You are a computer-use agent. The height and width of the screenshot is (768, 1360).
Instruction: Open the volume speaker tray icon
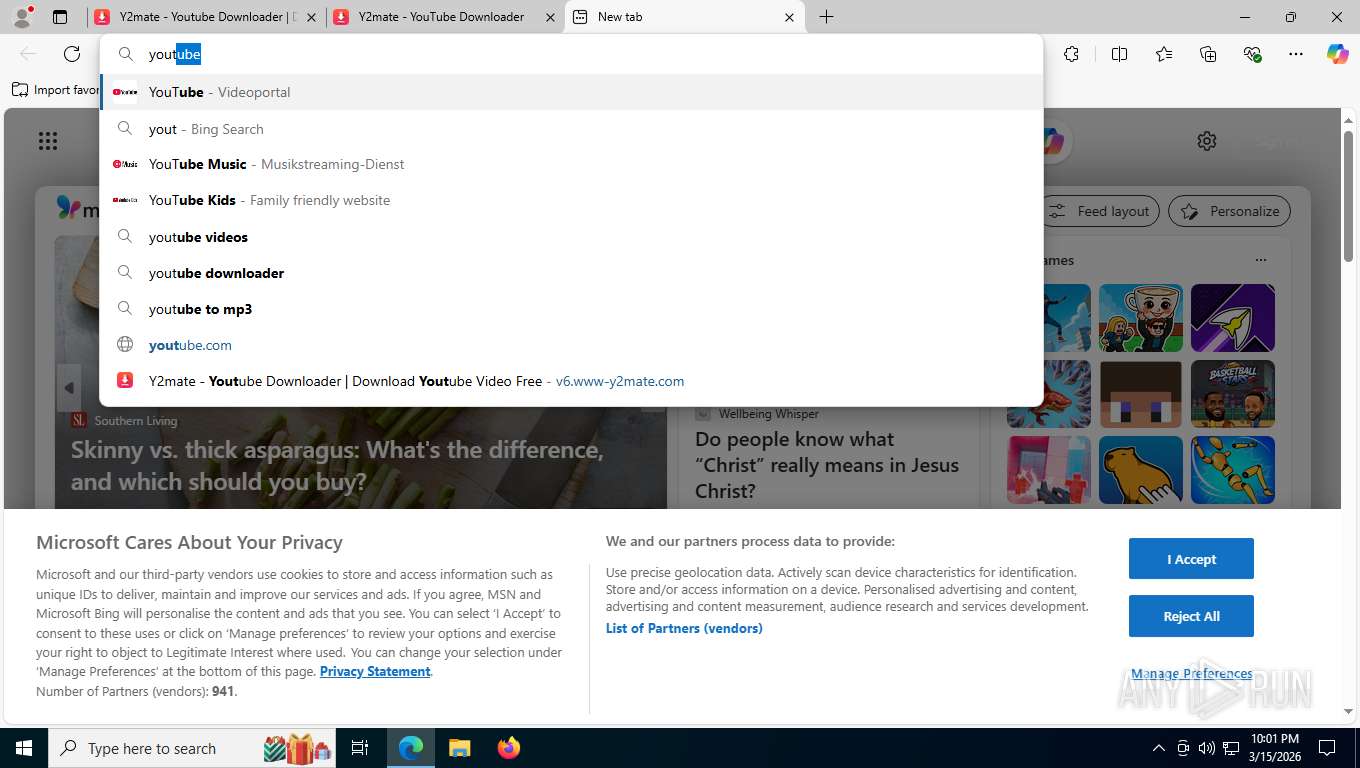(1207, 748)
